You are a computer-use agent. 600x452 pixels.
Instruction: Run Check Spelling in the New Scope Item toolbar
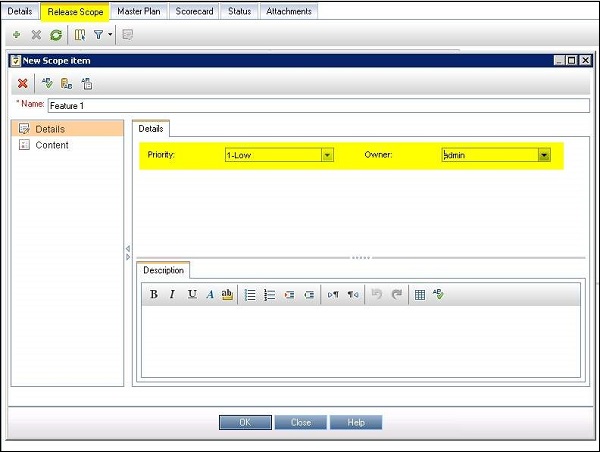(x=47, y=83)
